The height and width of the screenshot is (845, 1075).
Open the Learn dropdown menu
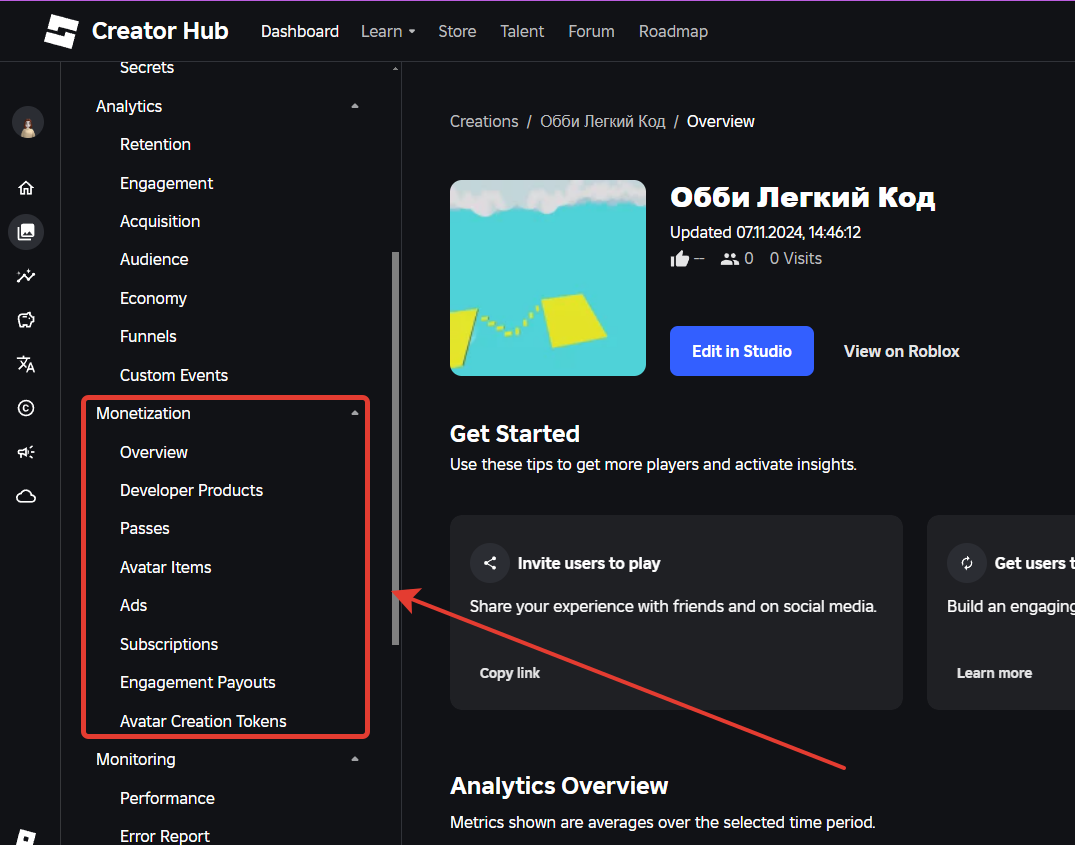pos(388,32)
